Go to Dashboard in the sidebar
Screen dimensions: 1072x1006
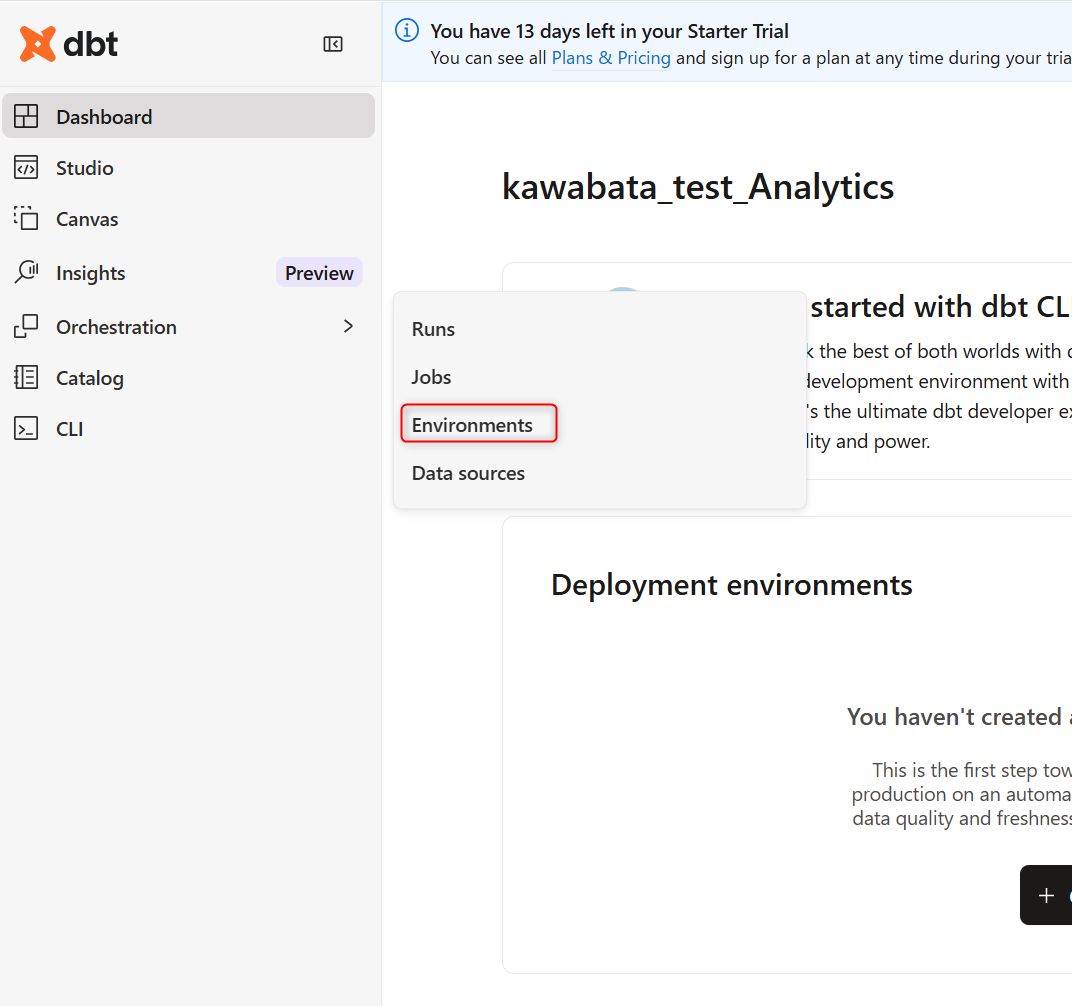pos(189,116)
